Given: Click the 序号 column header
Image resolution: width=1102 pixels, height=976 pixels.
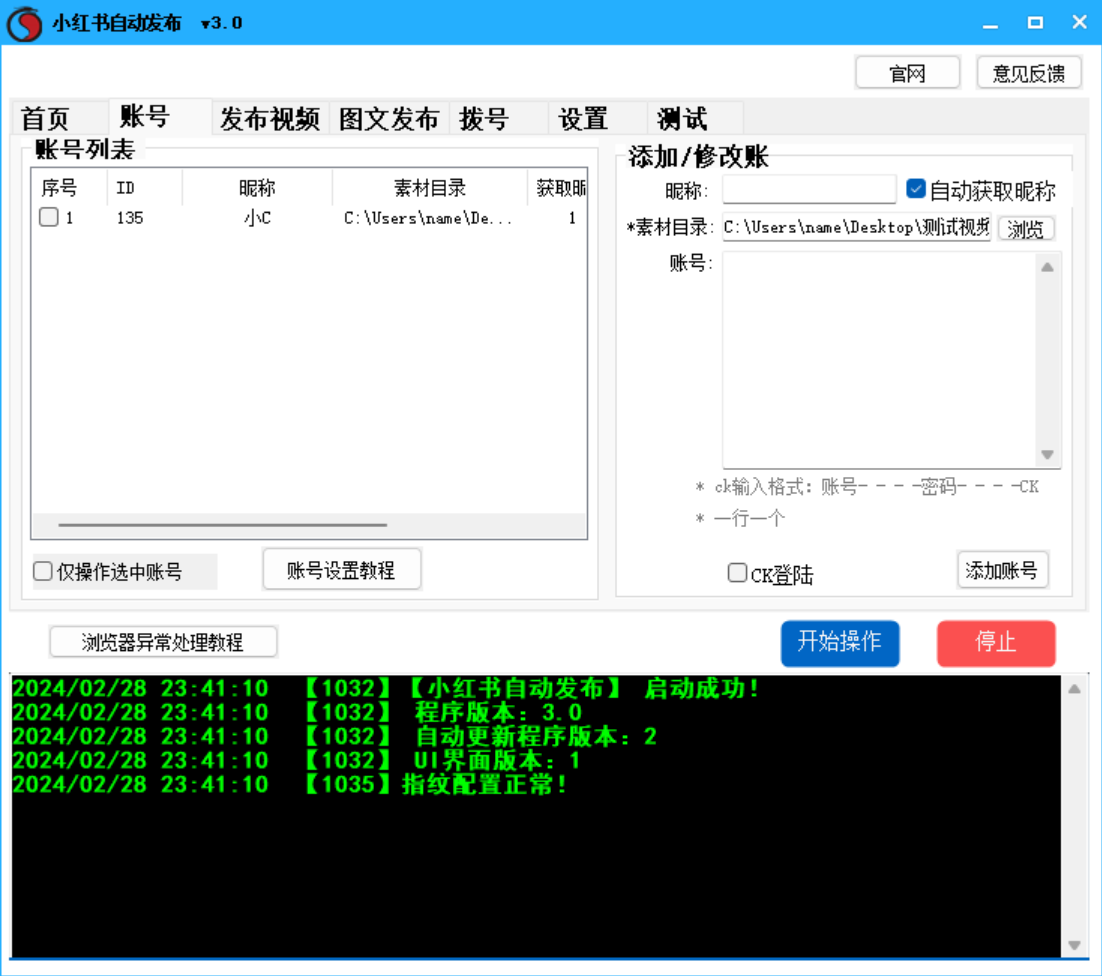Looking at the screenshot, I should click(x=69, y=188).
